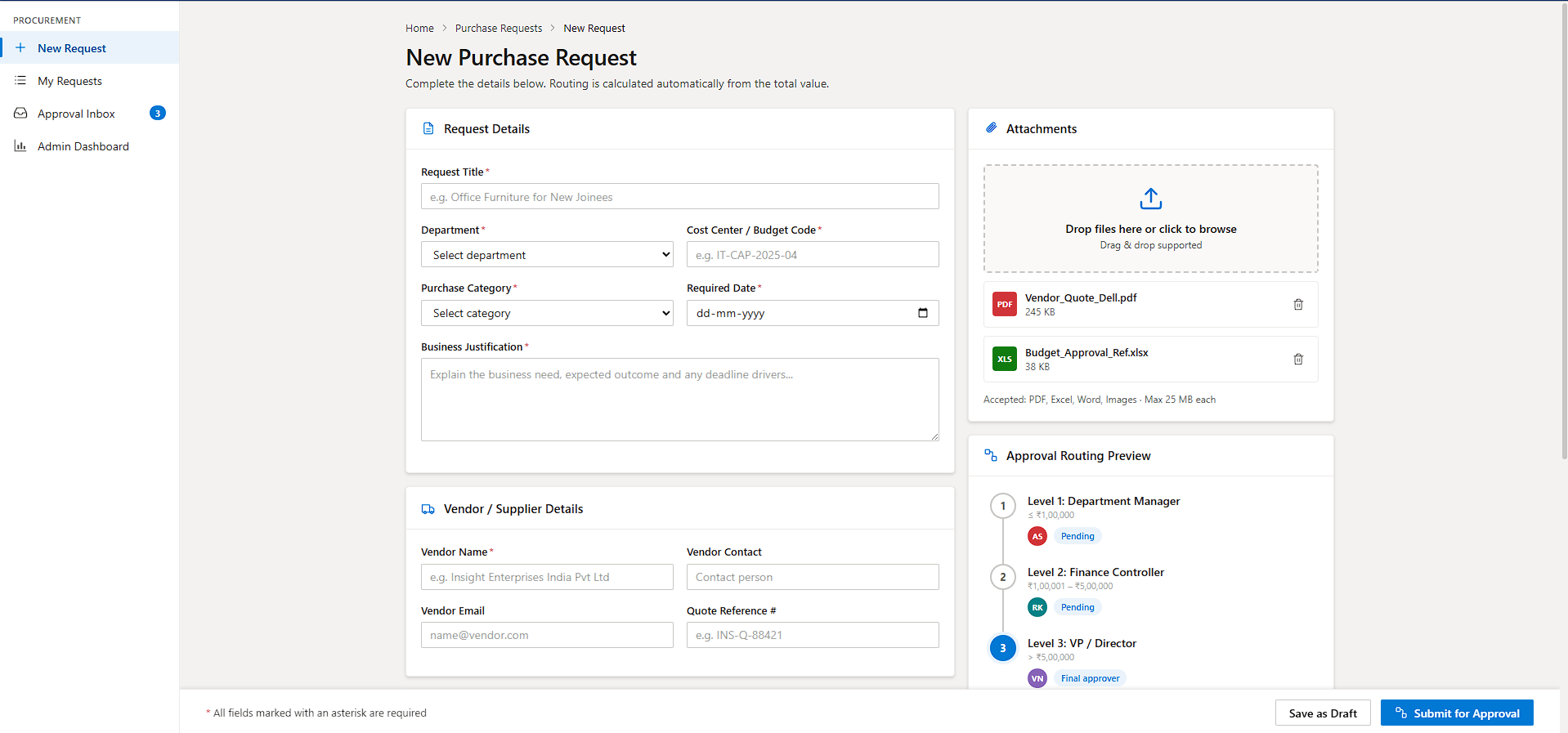
Task: Click the chart icon beside Admin Dashboard
Action: tap(20, 145)
